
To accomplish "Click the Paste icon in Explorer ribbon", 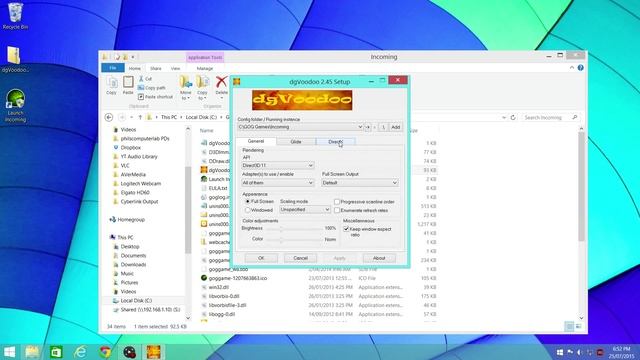I will pyautogui.click(x=128, y=85).
